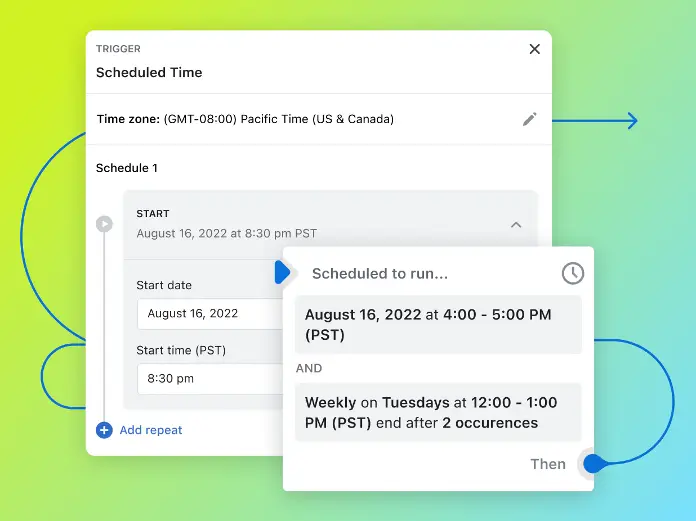Collapse the START section chevron
This screenshot has width=696, height=521.
tap(516, 225)
